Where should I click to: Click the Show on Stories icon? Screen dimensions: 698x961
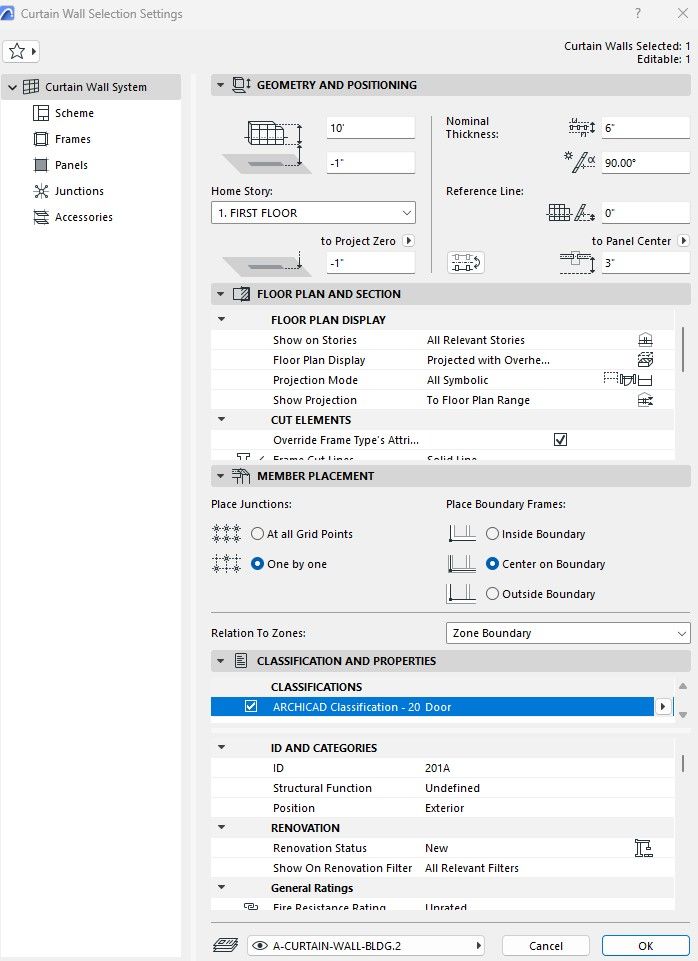point(645,340)
